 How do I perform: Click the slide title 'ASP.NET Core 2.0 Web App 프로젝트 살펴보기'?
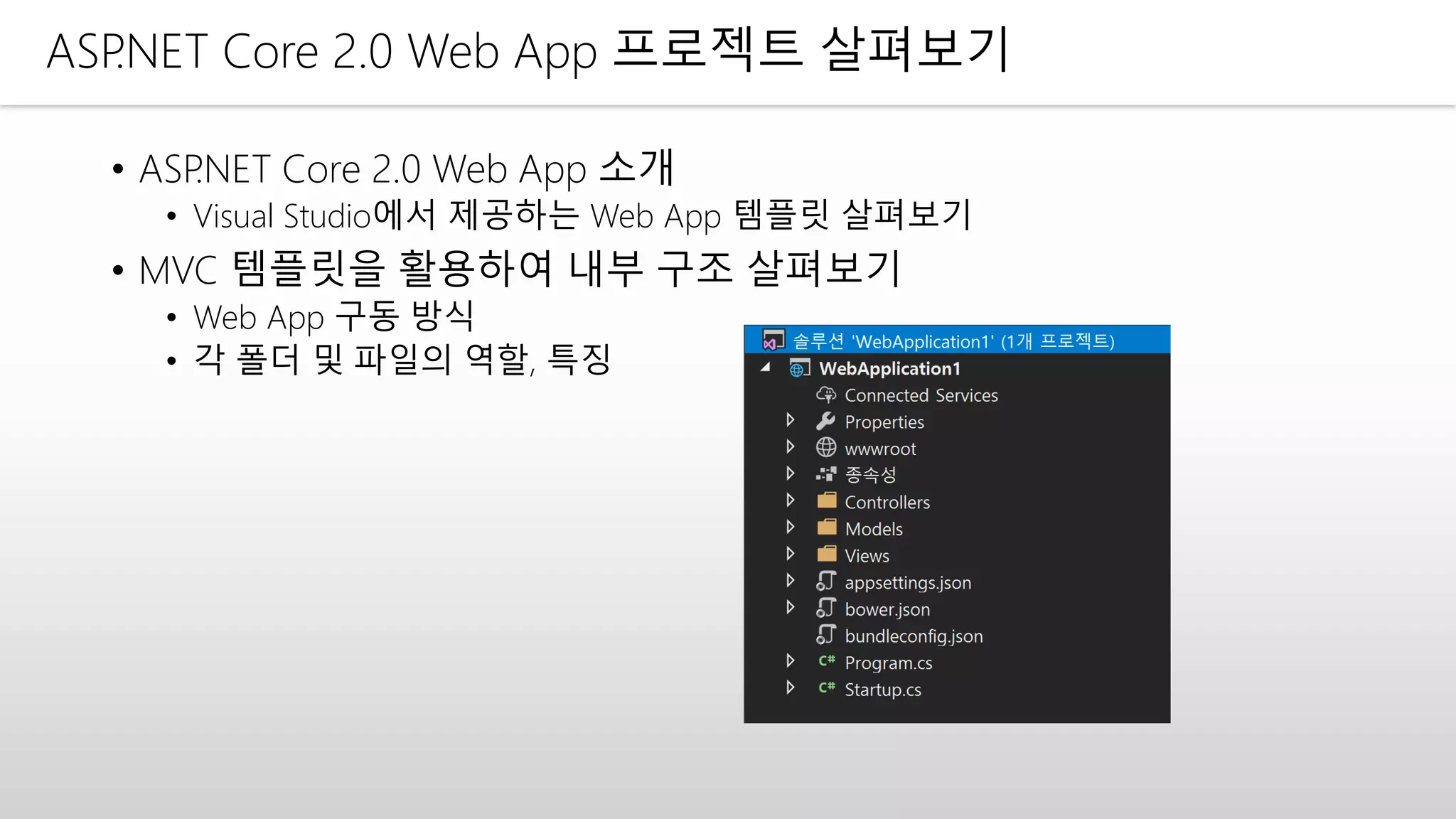coord(528,50)
